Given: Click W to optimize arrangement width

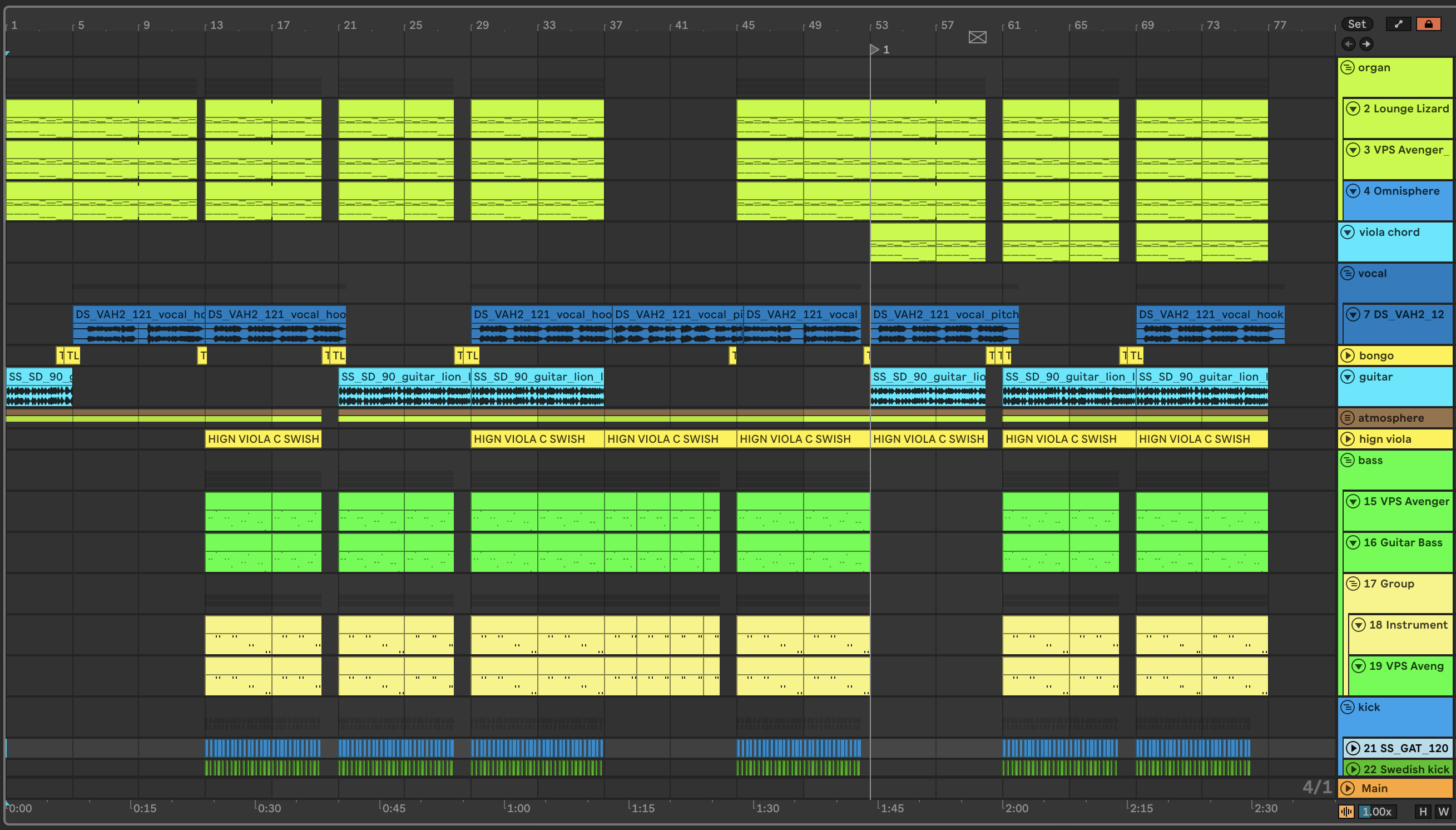Looking at the screenshot, I should (1443, 811).
